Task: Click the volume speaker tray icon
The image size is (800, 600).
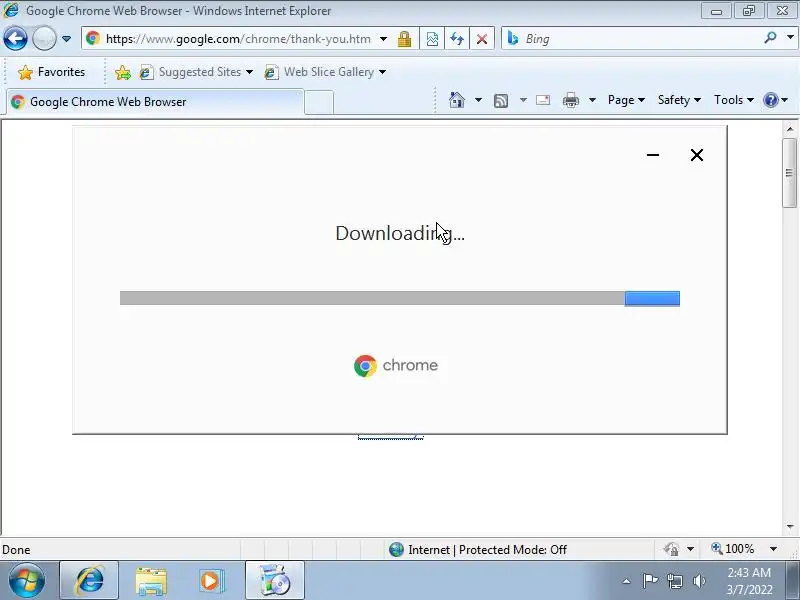Action: [699, 581]
